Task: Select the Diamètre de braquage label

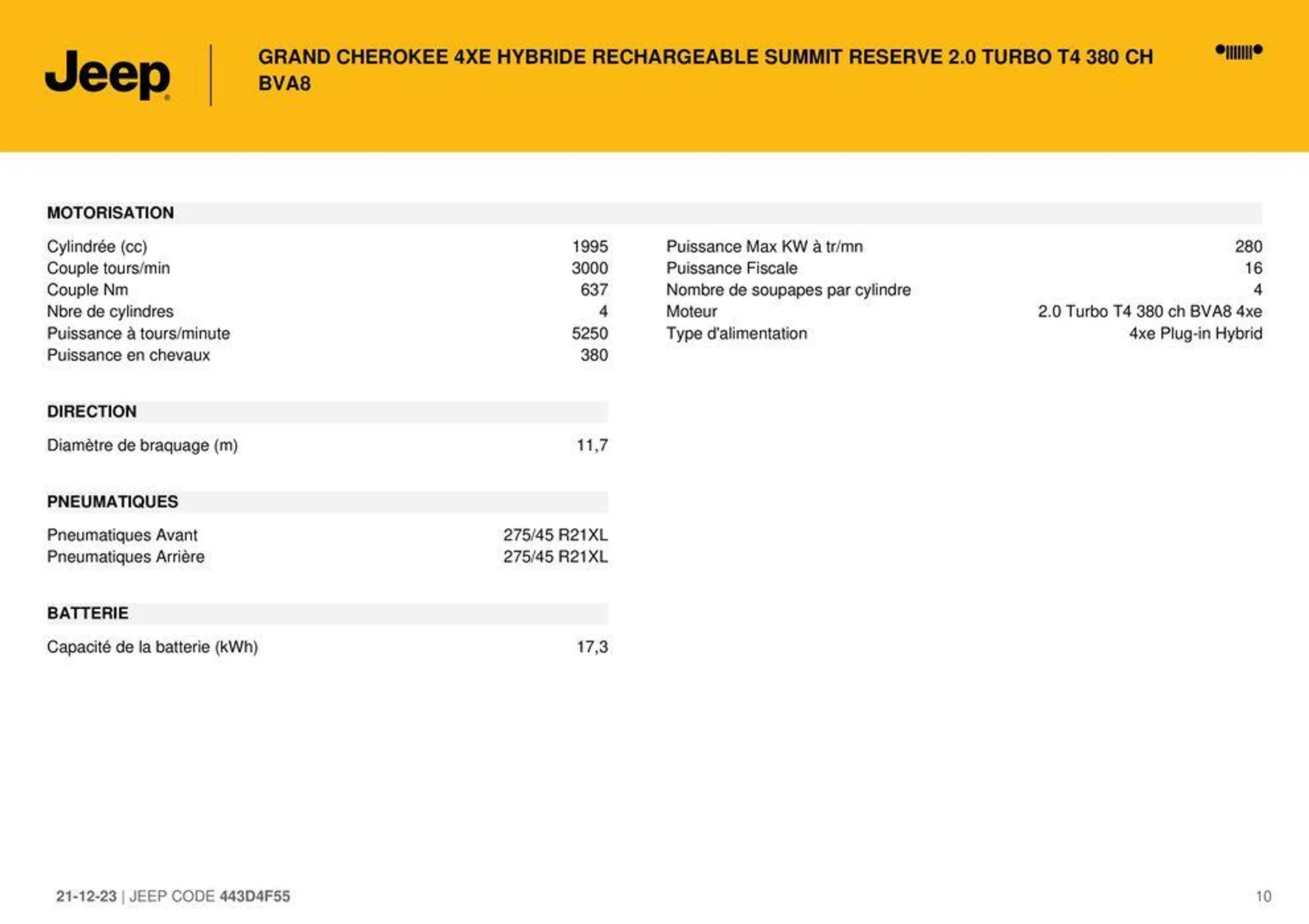Action: [x=142, y=446]
